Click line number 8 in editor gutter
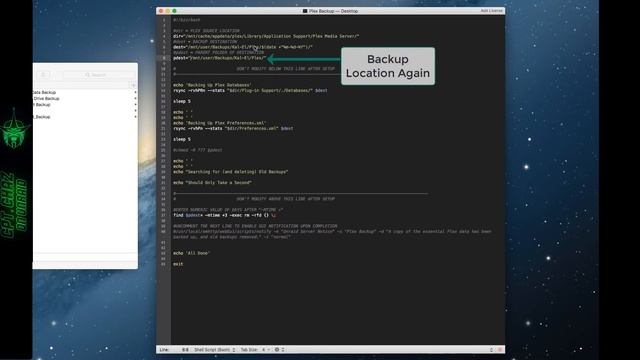 (x=164, y=58)
